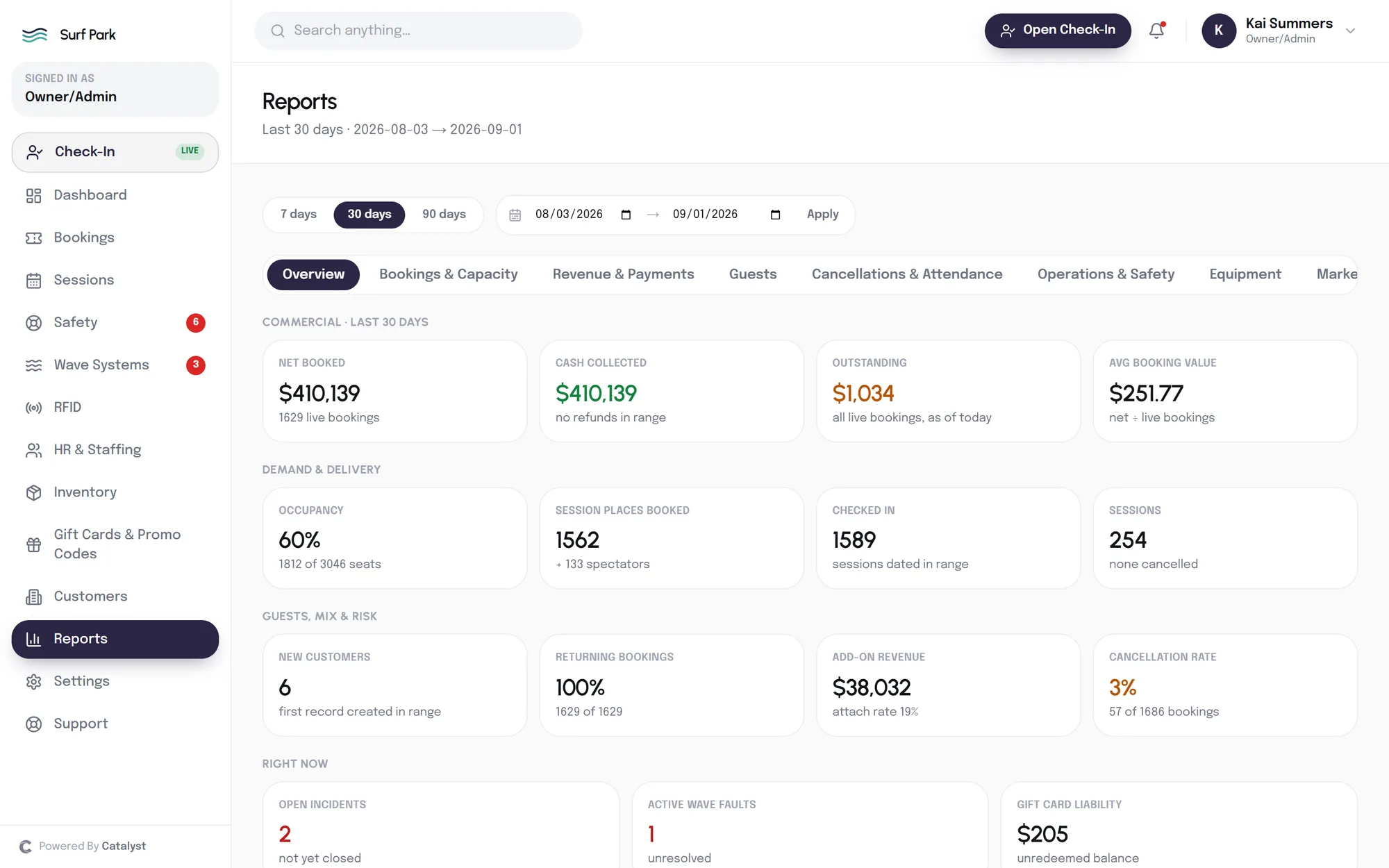This screenshot has height=868, width=1389.
Task: Open the Reports sidebar item
Action: (115, 640)
